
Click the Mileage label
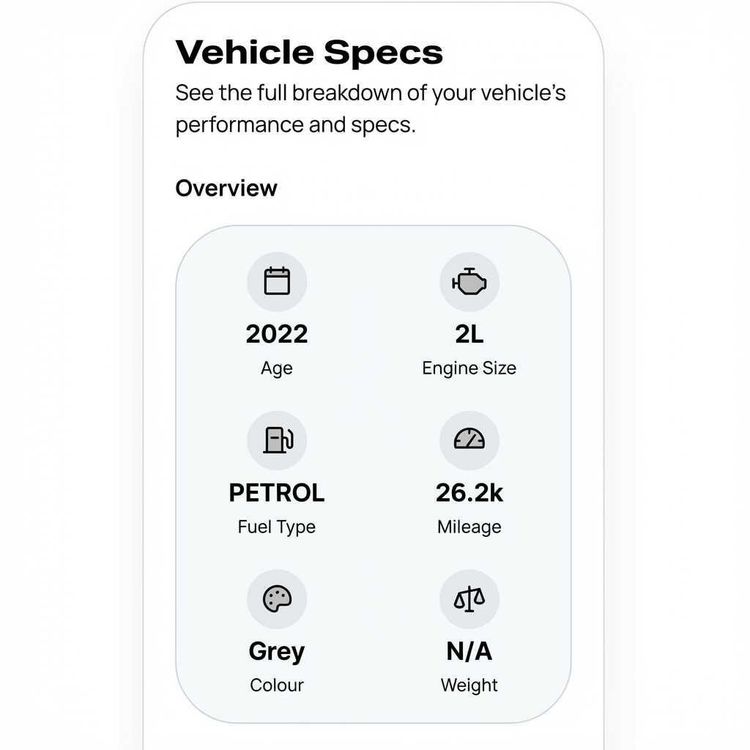[x=469, y=527]
